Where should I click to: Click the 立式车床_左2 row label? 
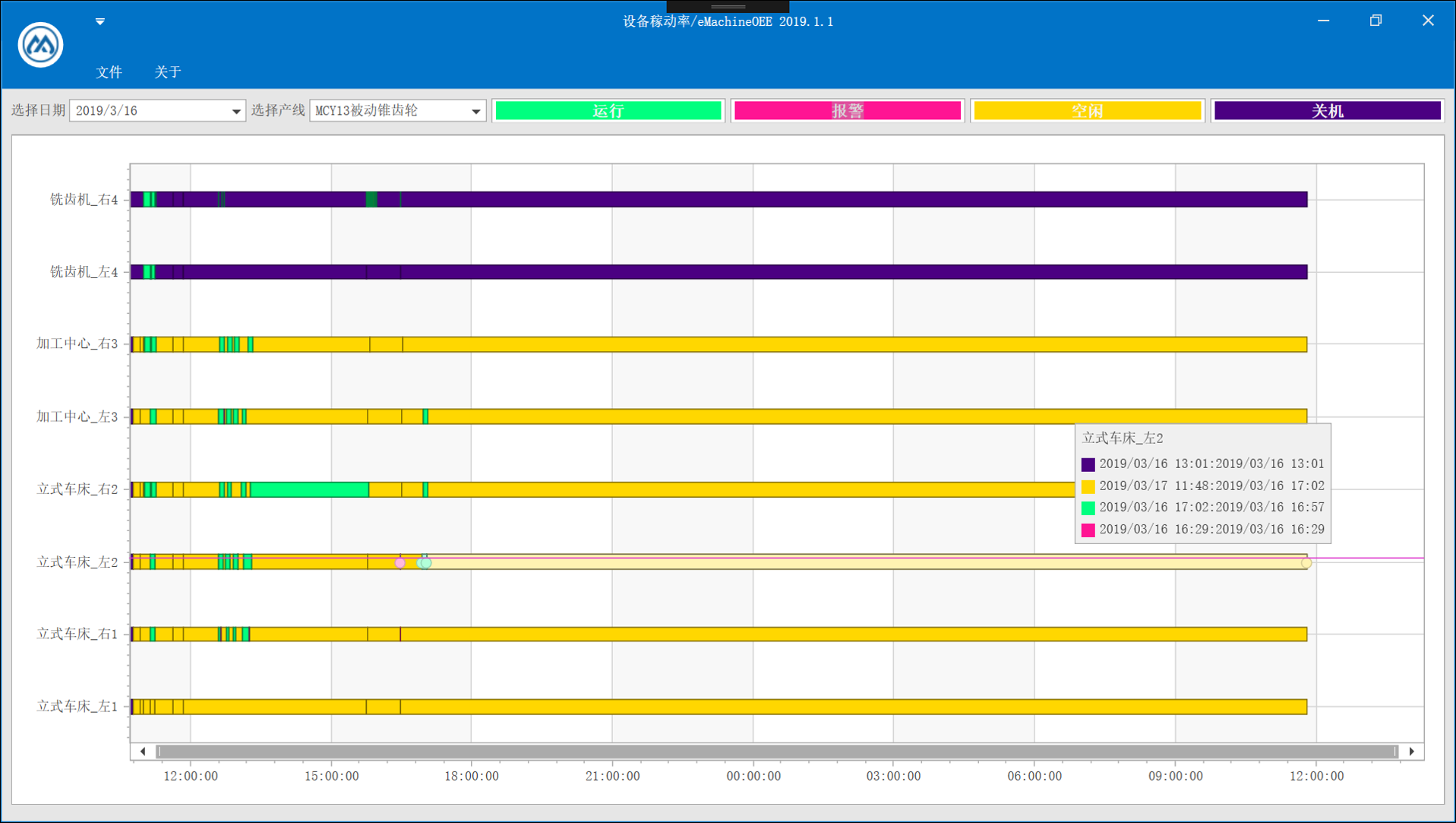pyautogui.click(x=77, y=562)
